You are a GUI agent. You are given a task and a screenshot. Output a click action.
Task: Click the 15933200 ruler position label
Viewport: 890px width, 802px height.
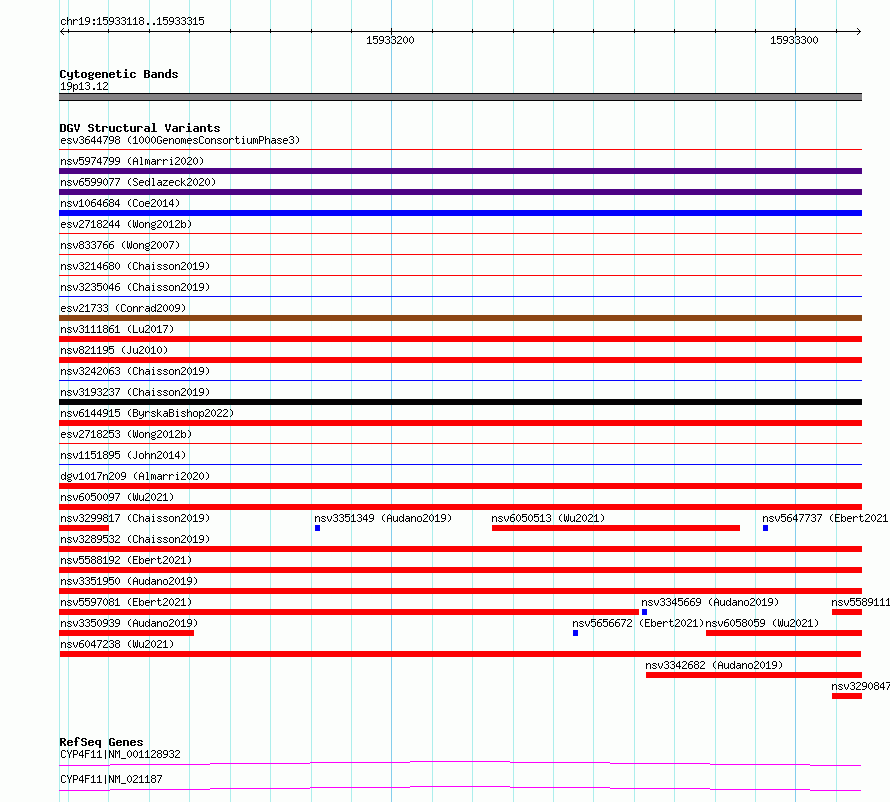[390, 40]
